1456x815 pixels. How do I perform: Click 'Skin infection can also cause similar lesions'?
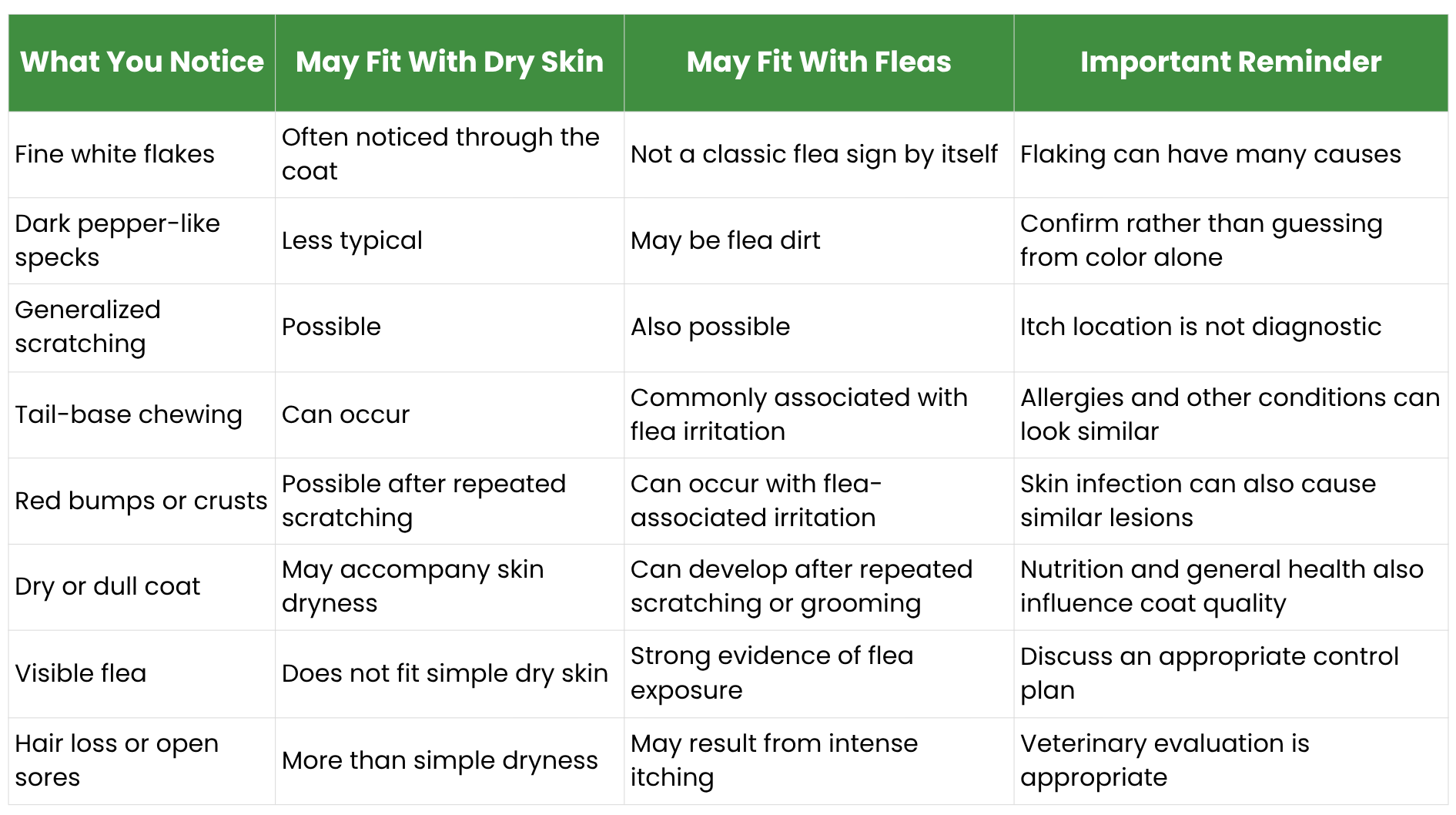click(1198, 501)
